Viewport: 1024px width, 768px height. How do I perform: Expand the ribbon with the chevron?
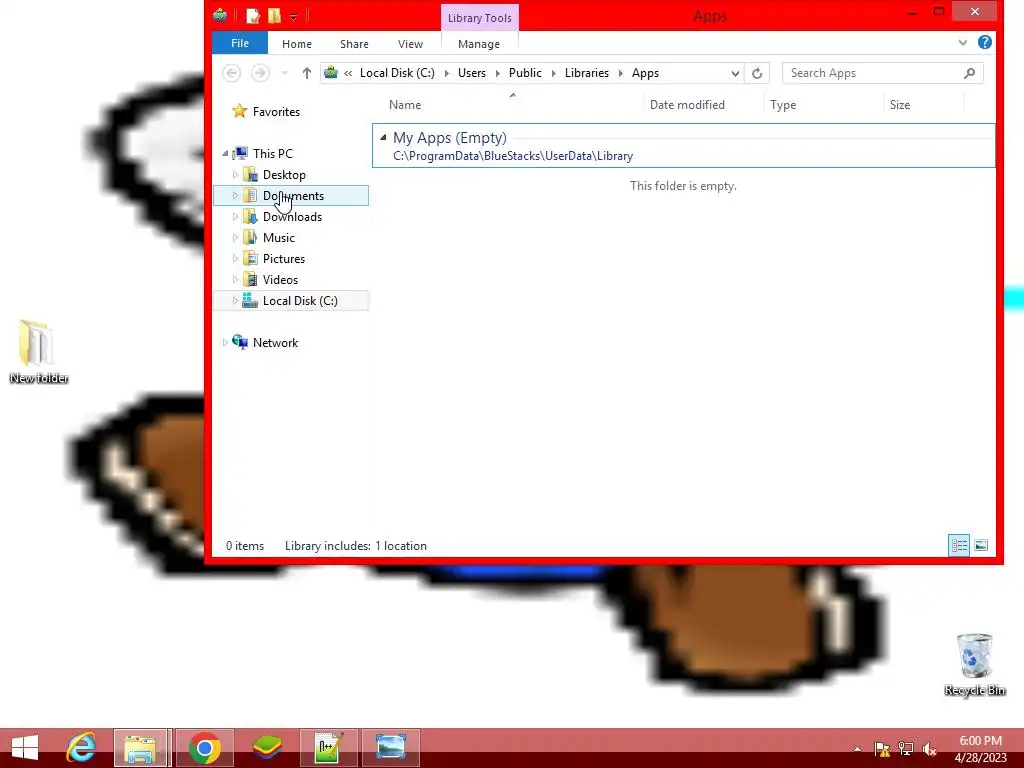963,42
